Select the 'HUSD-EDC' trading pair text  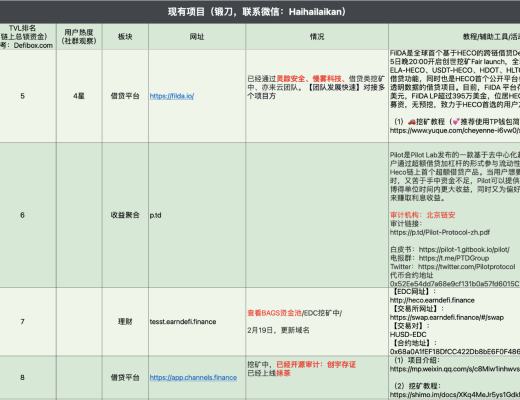(x=408, y=334)
